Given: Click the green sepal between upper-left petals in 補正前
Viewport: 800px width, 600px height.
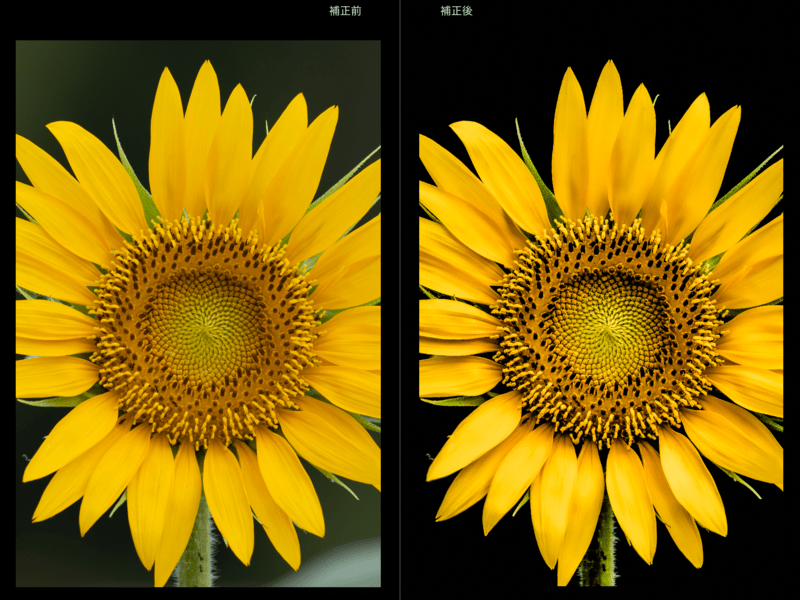Looking at the screenshot, I should coord(137,180).
